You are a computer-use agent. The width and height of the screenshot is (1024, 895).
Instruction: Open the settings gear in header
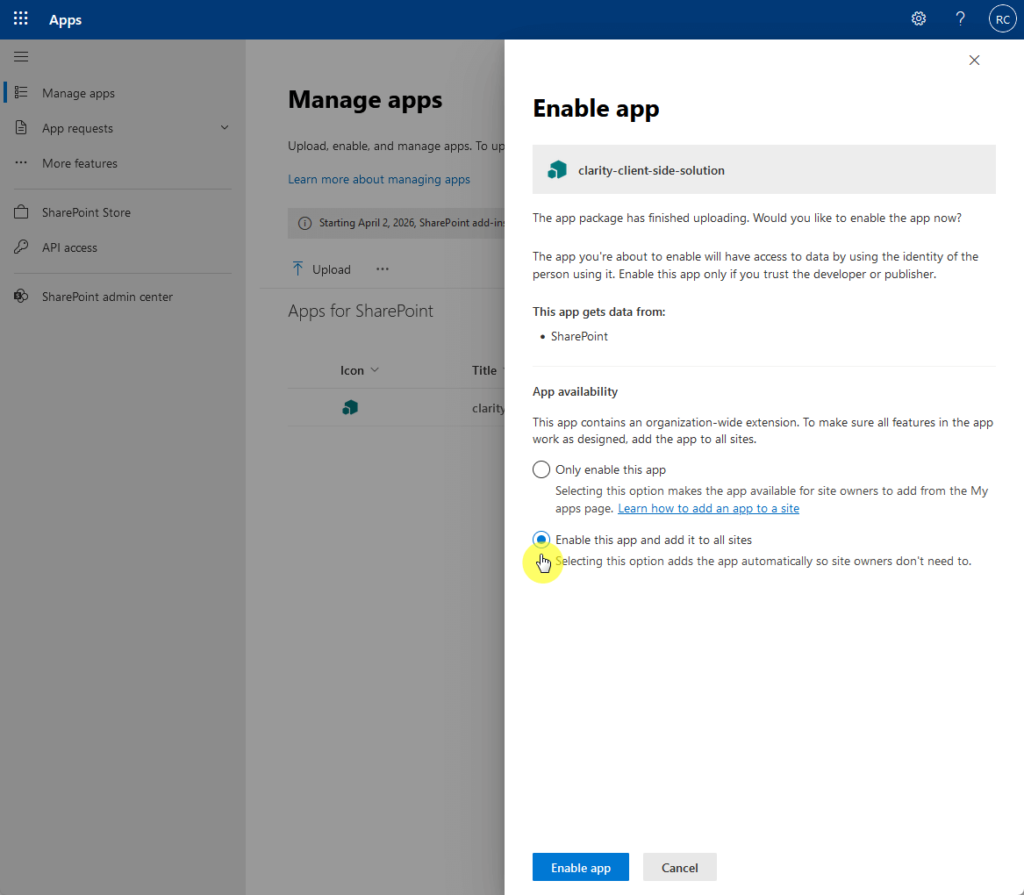click(x=919, y=19)
